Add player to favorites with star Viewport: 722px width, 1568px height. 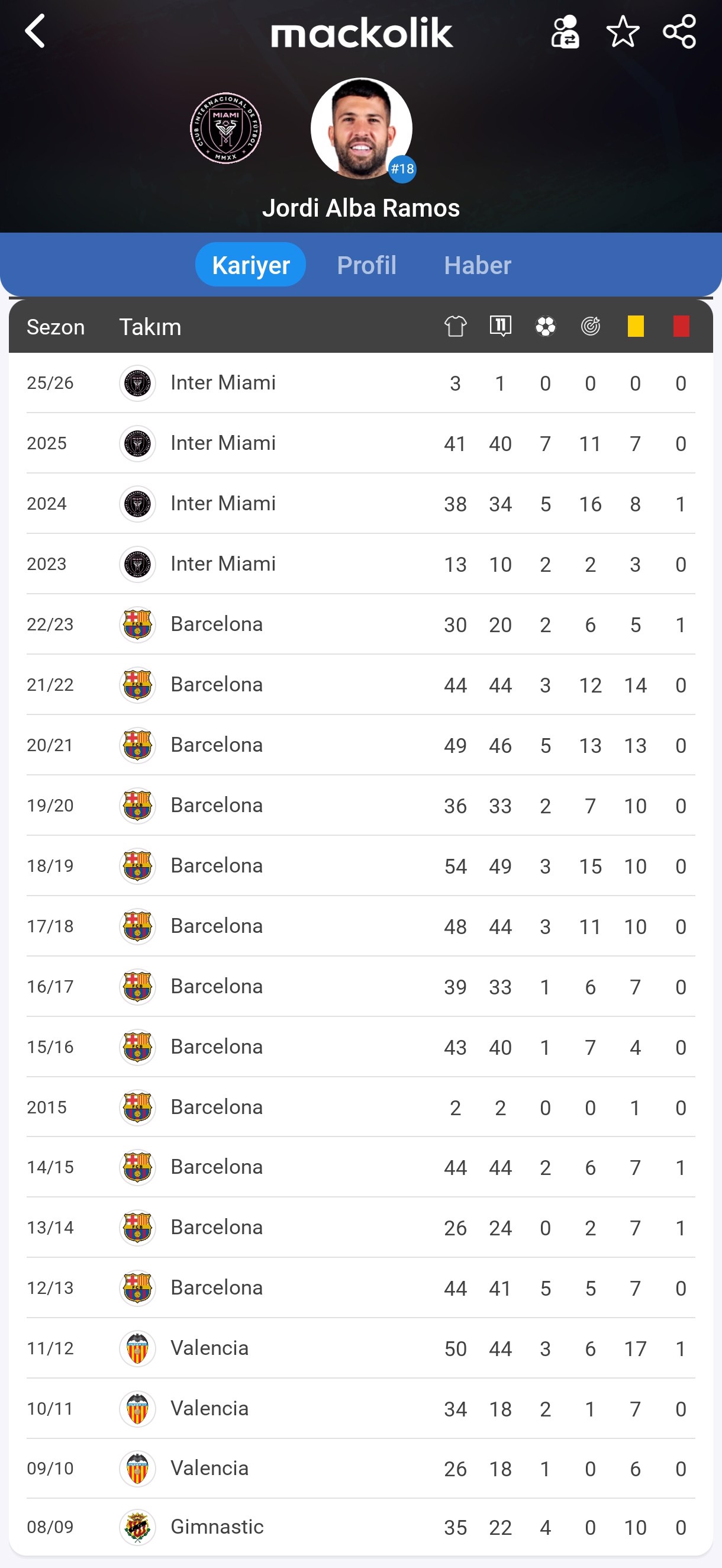tap(622, 31)
